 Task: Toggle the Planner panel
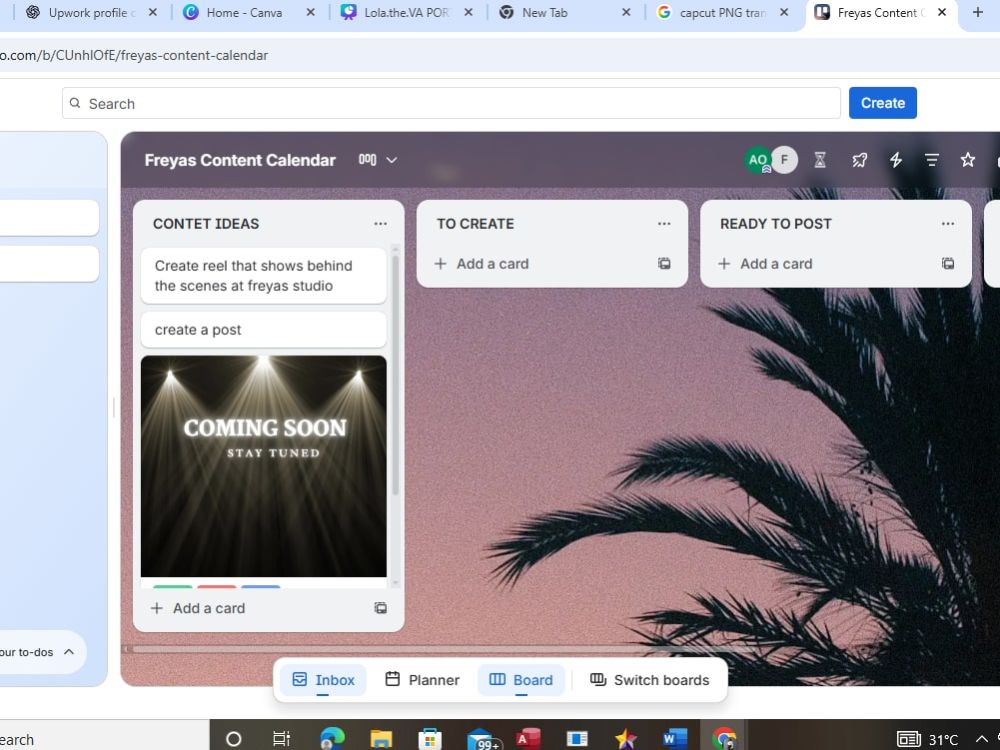[x=422, y=680]
